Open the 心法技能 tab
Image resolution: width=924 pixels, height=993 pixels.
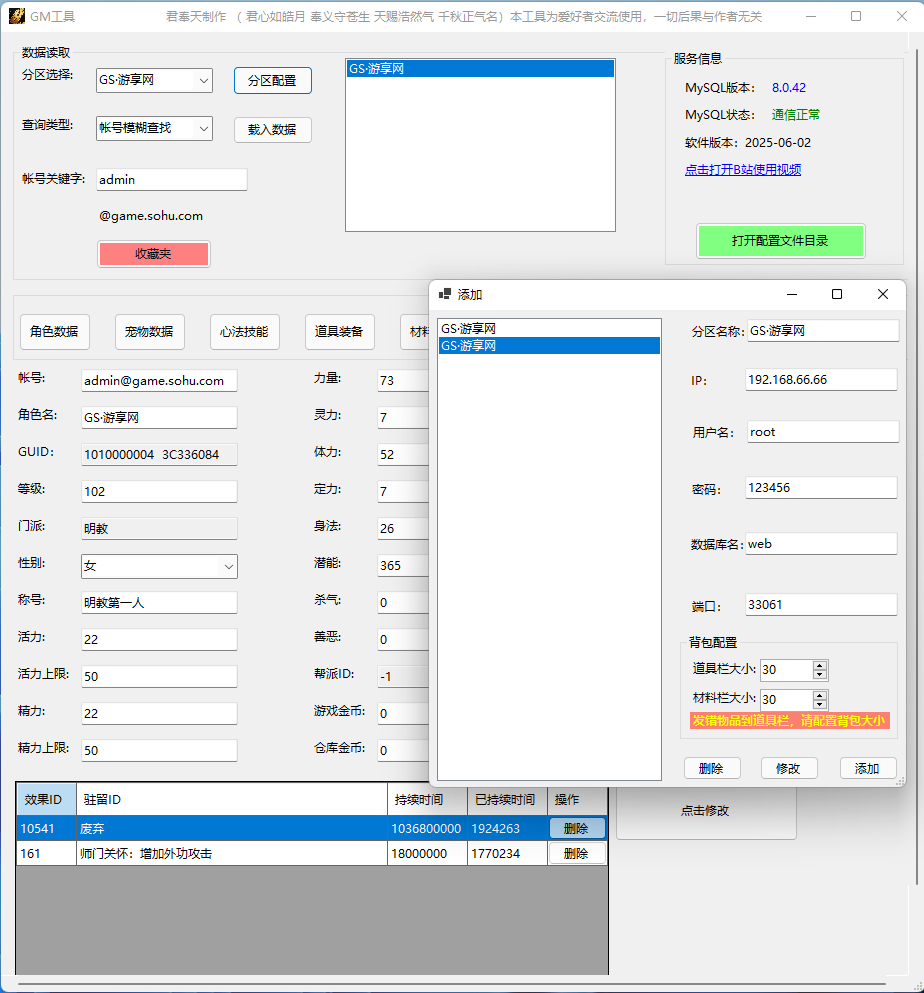tap(244, 332)
